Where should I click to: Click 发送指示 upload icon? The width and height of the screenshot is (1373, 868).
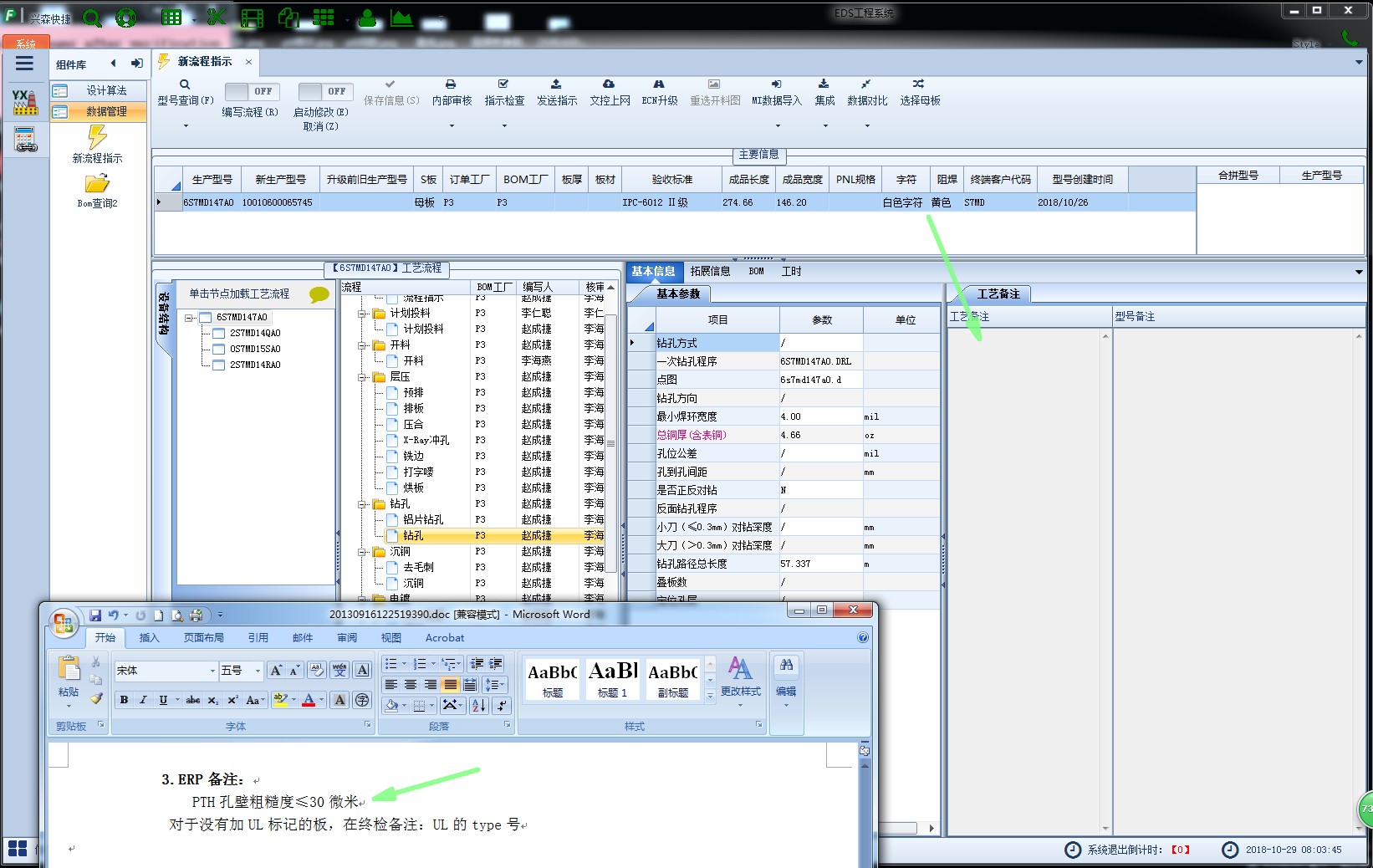pos(556,84)
